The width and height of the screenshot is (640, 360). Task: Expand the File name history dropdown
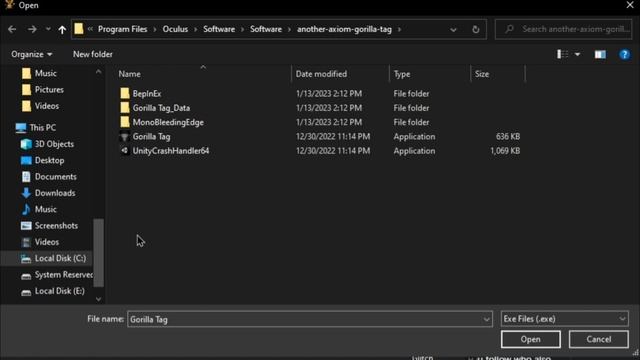coord(487,319)
